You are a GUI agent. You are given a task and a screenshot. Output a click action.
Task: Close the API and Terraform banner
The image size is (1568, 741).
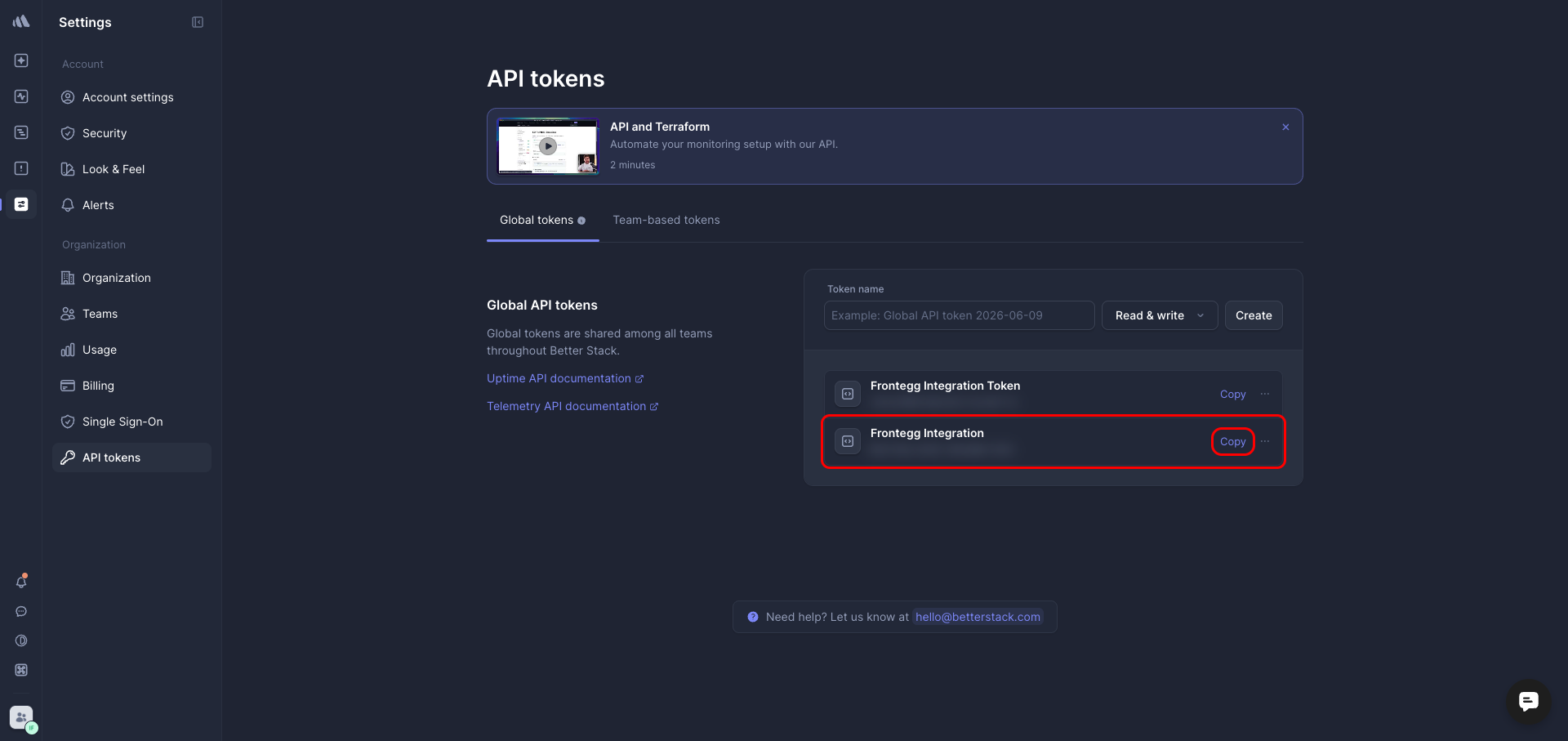pyautogui.click(x=1285, y=127)
